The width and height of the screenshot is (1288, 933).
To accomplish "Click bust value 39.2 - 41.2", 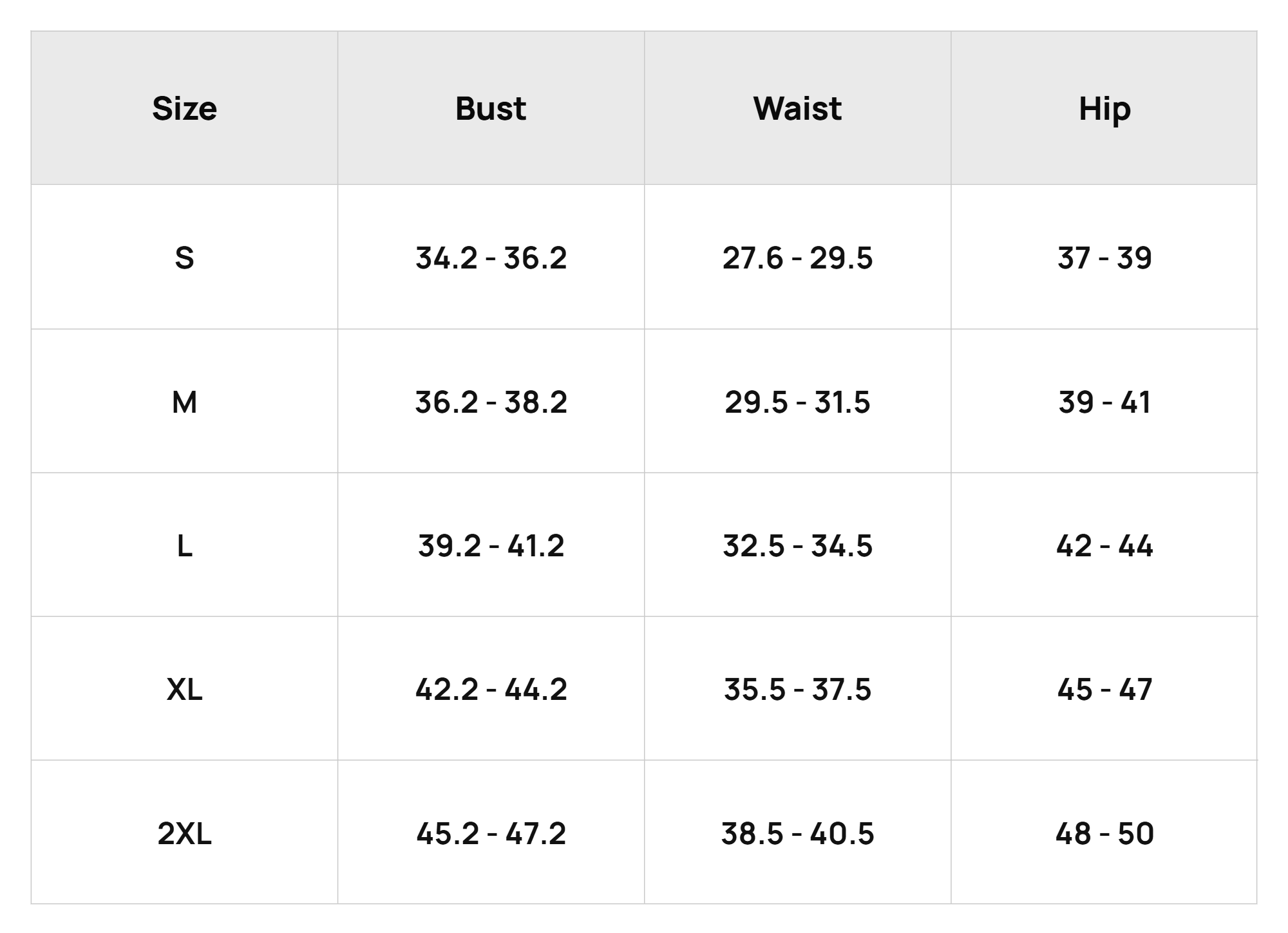I will click(491, 546).
